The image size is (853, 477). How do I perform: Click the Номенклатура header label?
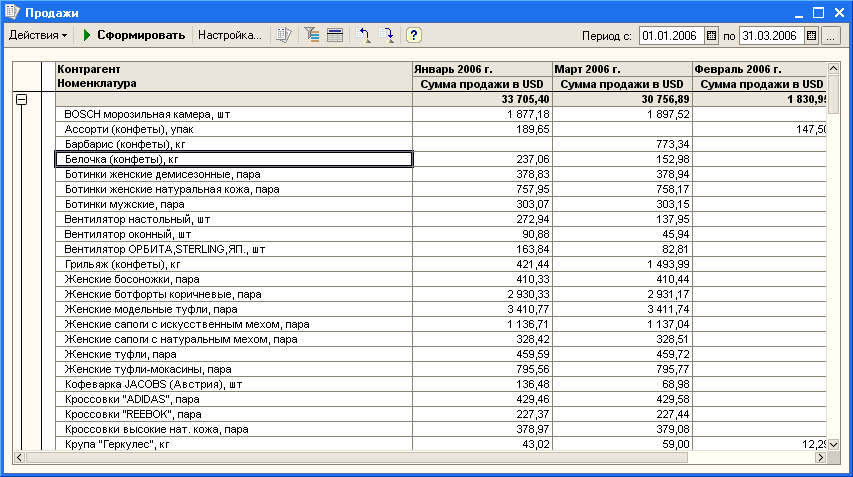coord(97,83)
